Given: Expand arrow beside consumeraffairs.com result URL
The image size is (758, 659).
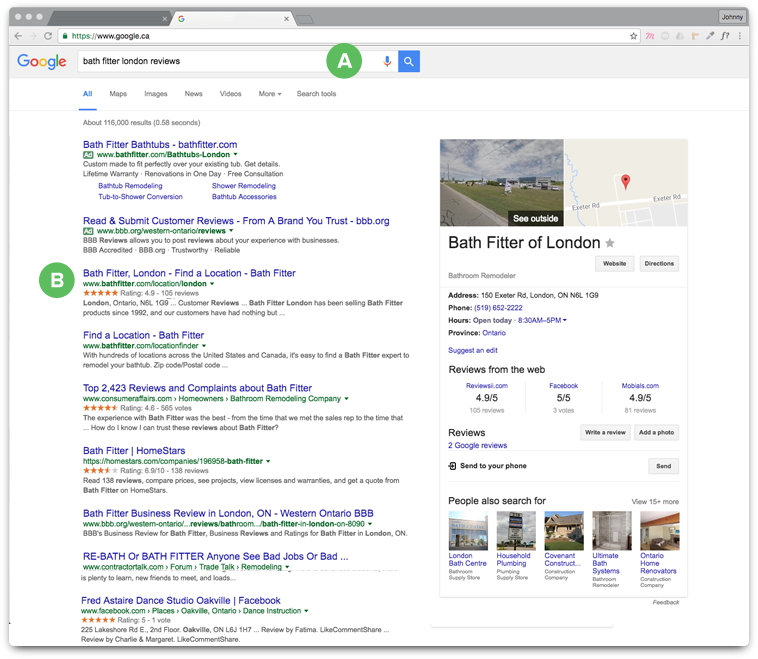Looking at the screenshot, I should [x=347, y=399].
